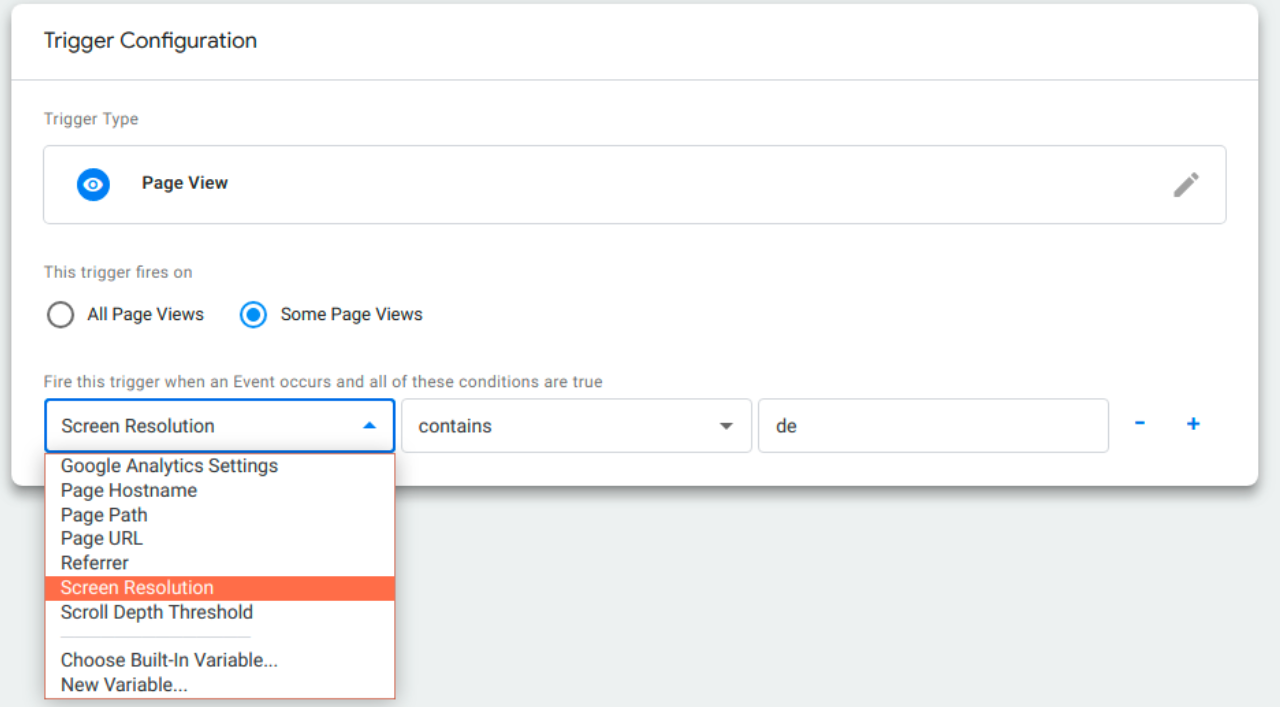Choose Page Hostname from variable list

[x=220, y=491]
